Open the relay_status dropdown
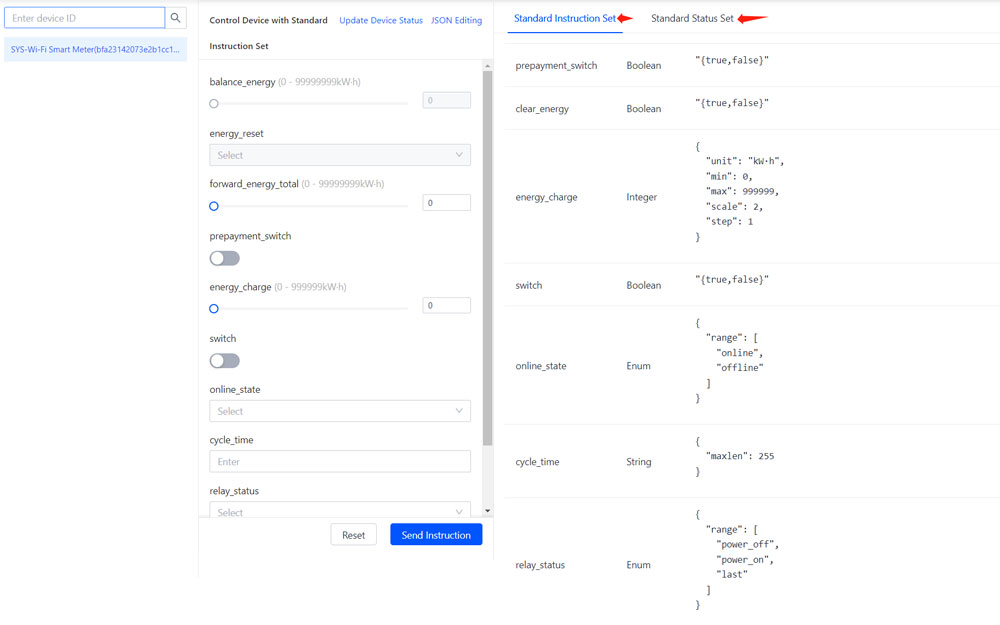This screenshot has height=625, width=1000. [339, 510]
